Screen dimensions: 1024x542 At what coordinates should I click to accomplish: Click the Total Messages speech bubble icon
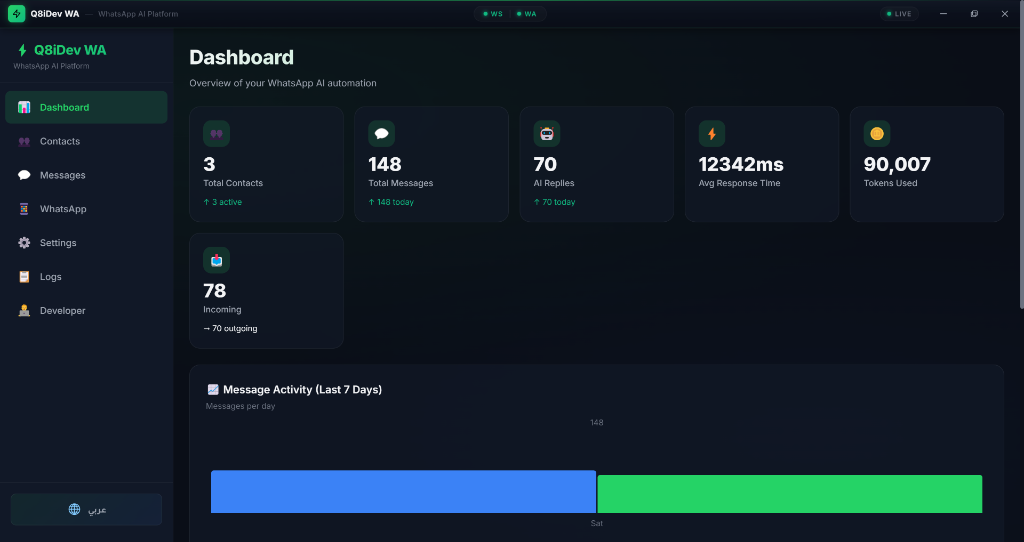(381, 134)
